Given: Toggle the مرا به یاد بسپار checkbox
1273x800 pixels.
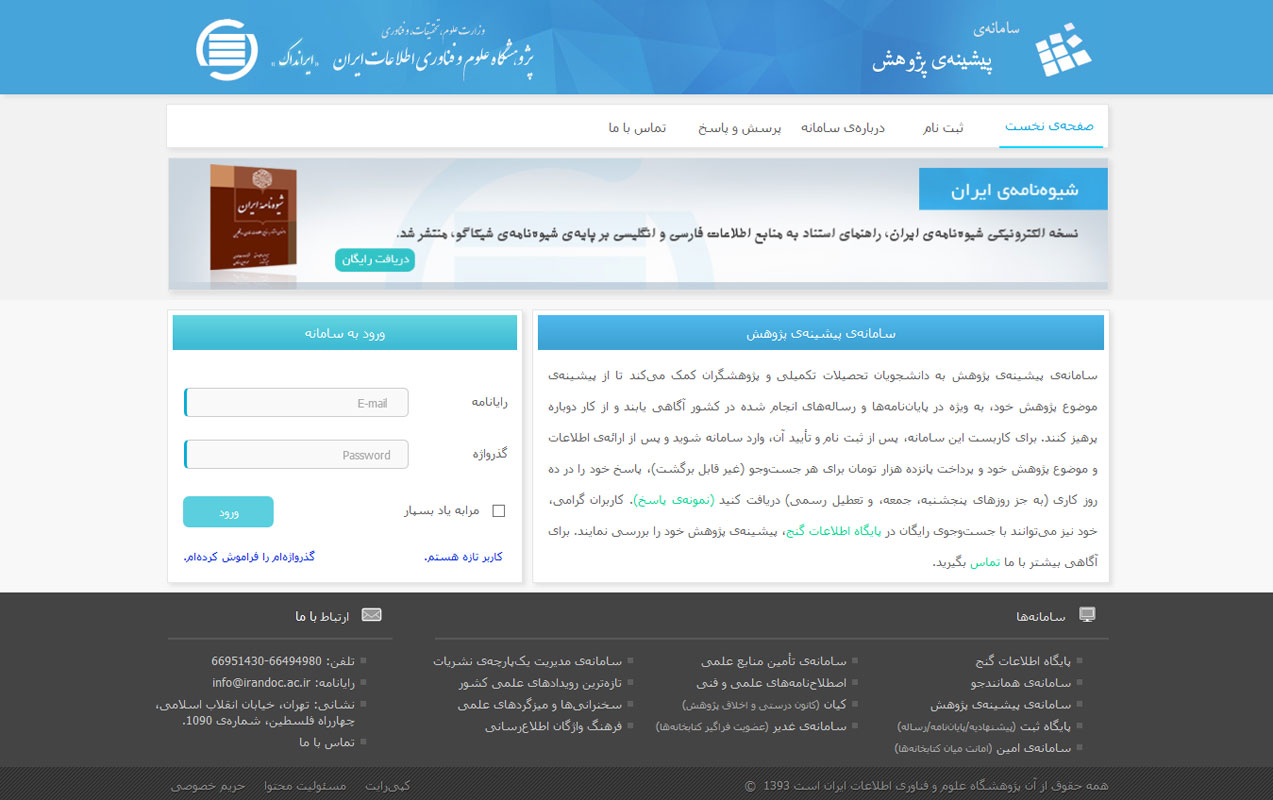Looking at the screenshot, I should click(x=499, y=511).
